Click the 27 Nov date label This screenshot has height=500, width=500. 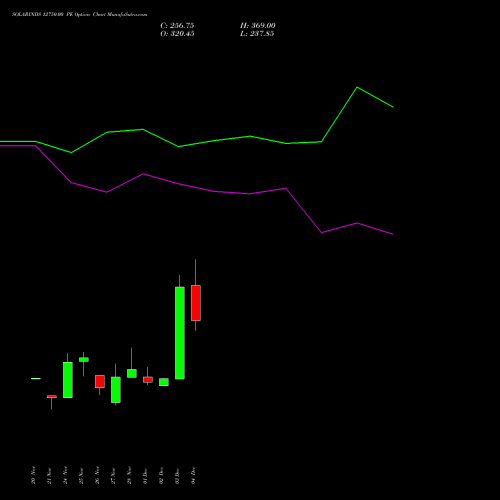click(113, 475)
